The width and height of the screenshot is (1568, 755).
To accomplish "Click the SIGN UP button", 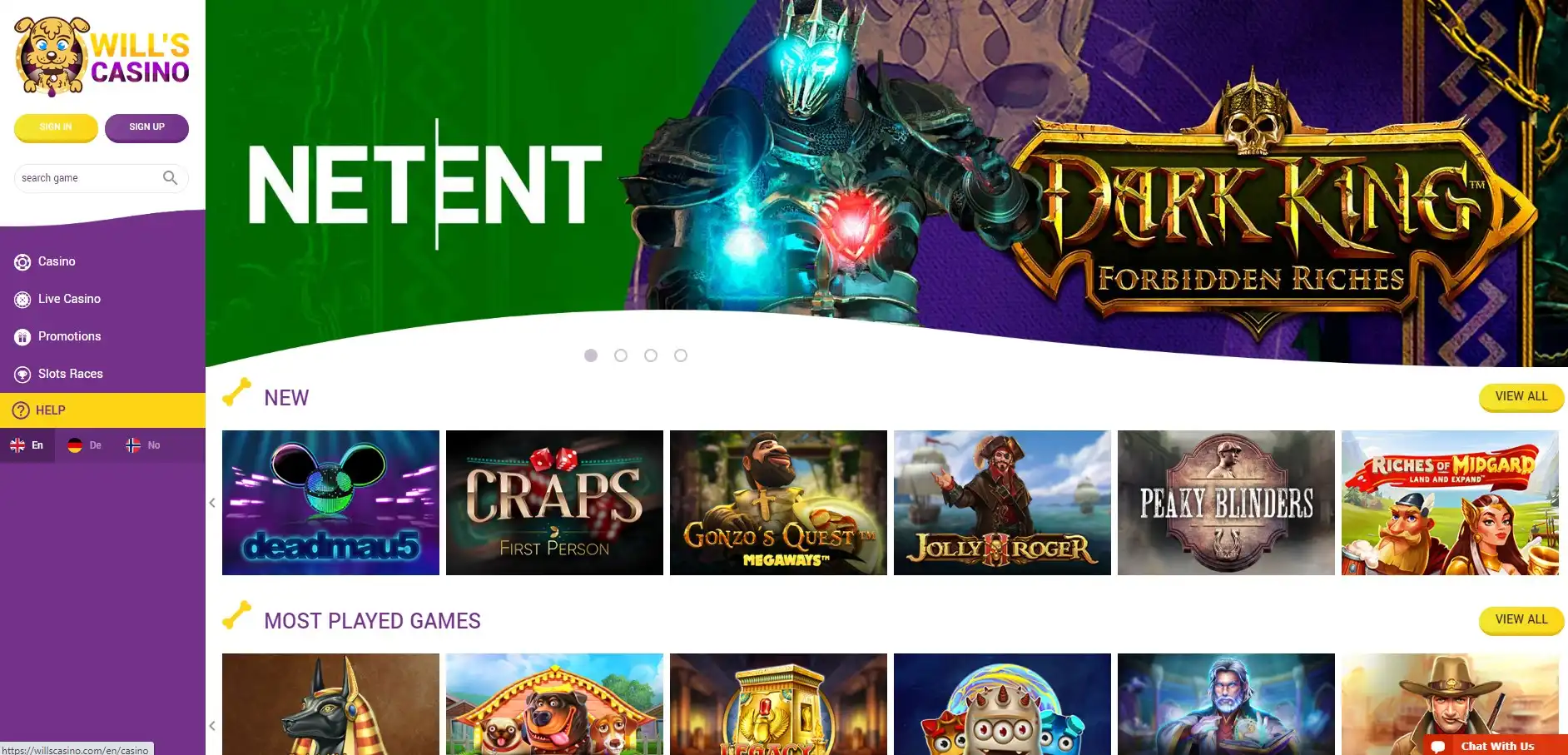I will click(x=146, y=127).
